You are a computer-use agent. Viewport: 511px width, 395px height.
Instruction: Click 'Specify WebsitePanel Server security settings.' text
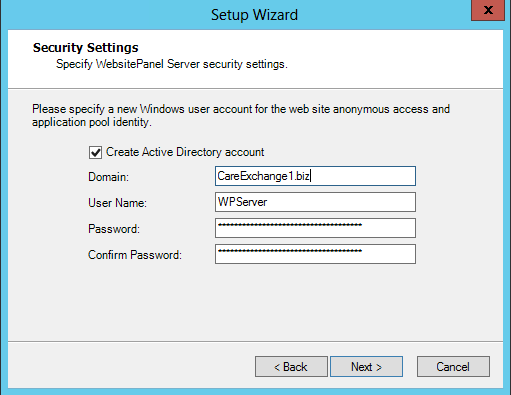click(172, 64)
